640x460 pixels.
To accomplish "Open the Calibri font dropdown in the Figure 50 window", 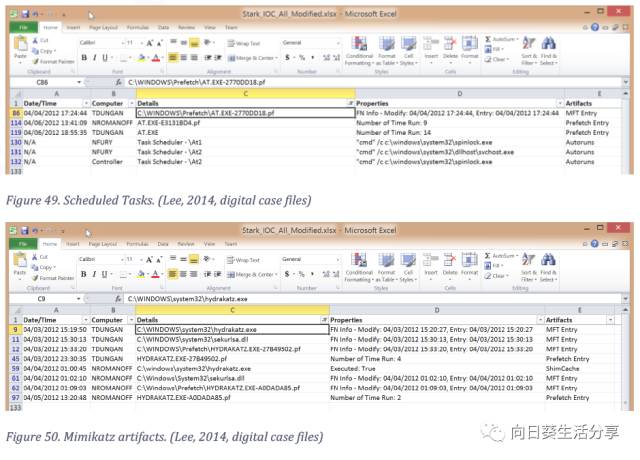I will pos(122,259).
